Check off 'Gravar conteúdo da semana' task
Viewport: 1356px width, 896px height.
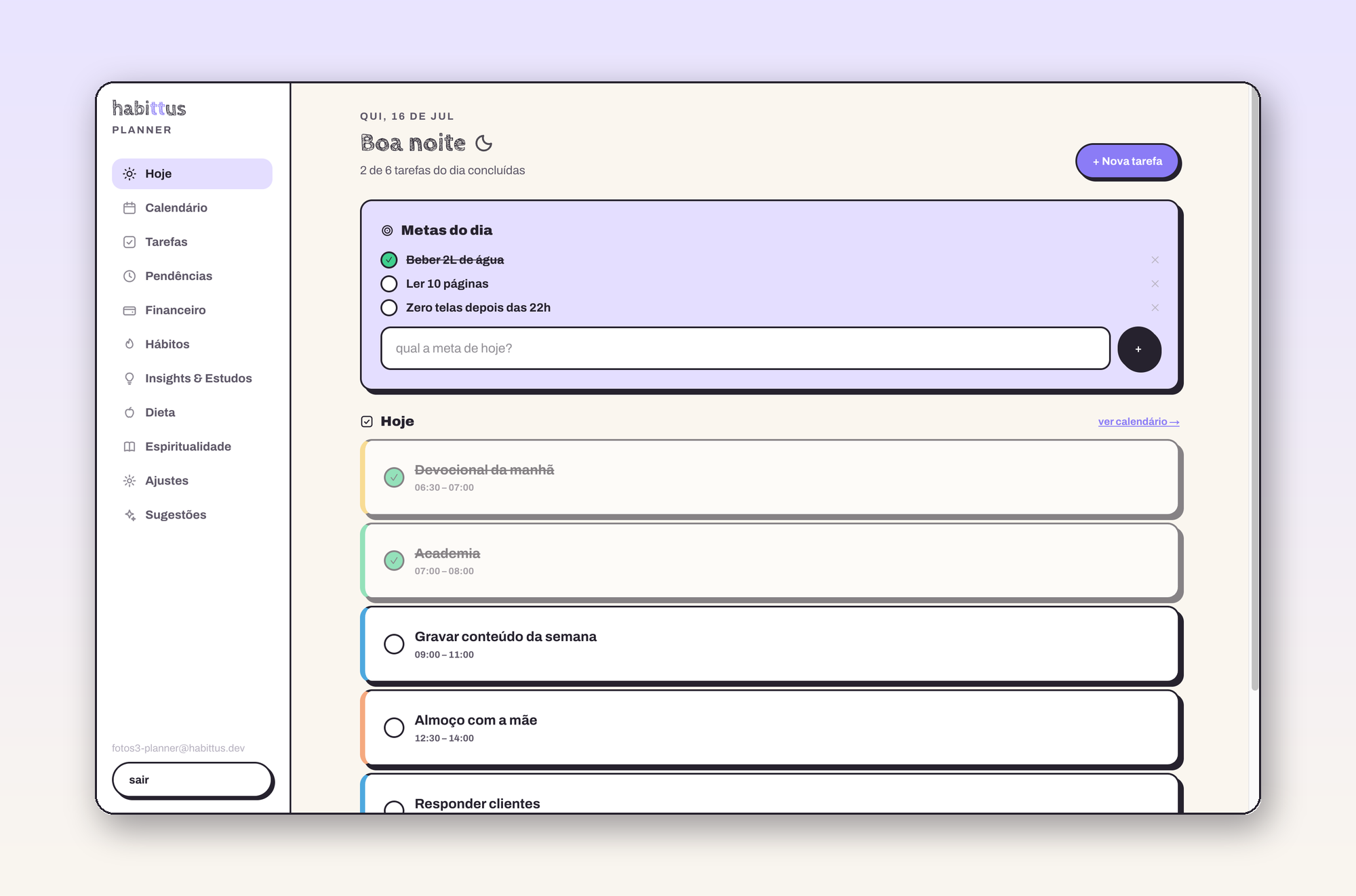[394, 644]
